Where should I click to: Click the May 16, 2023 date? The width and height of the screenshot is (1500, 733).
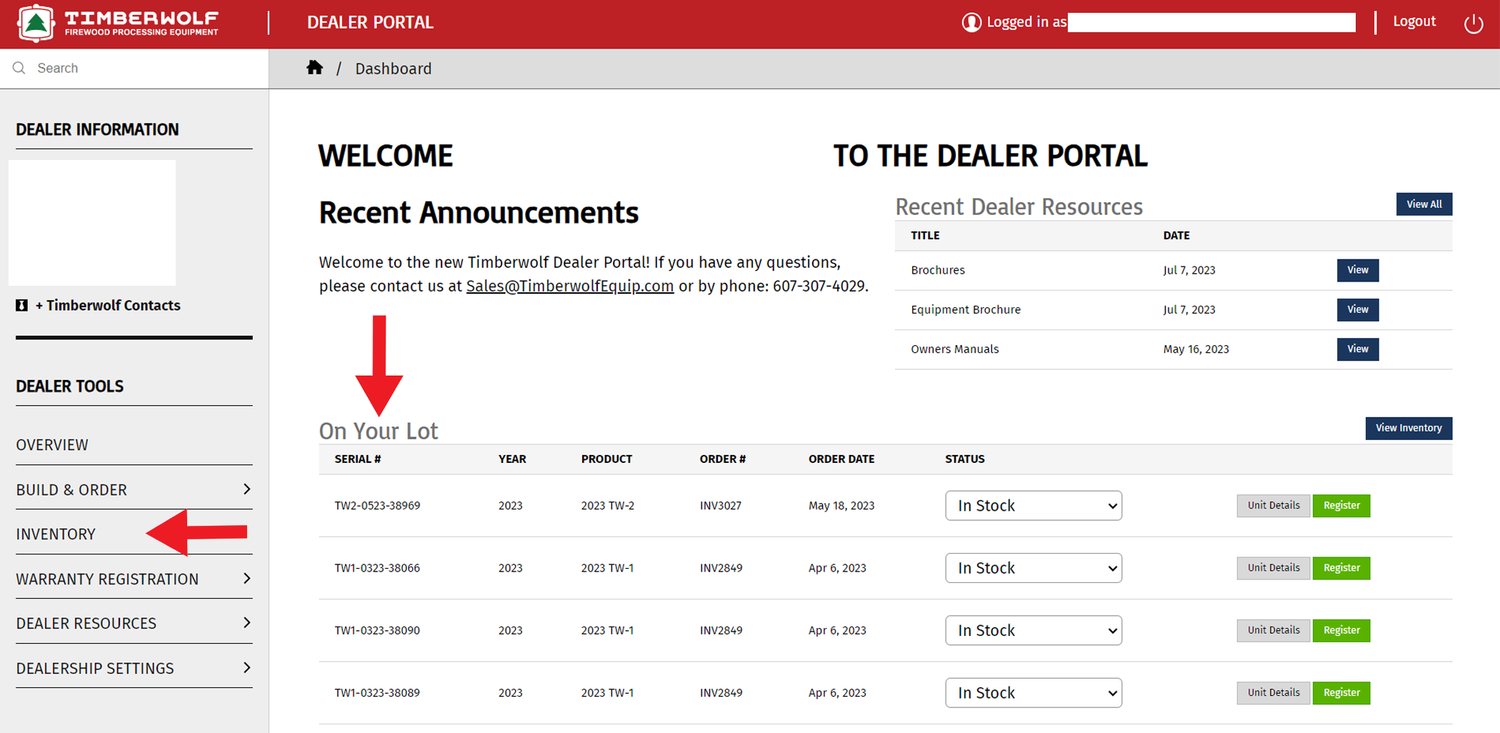(x=1196, y=349)
